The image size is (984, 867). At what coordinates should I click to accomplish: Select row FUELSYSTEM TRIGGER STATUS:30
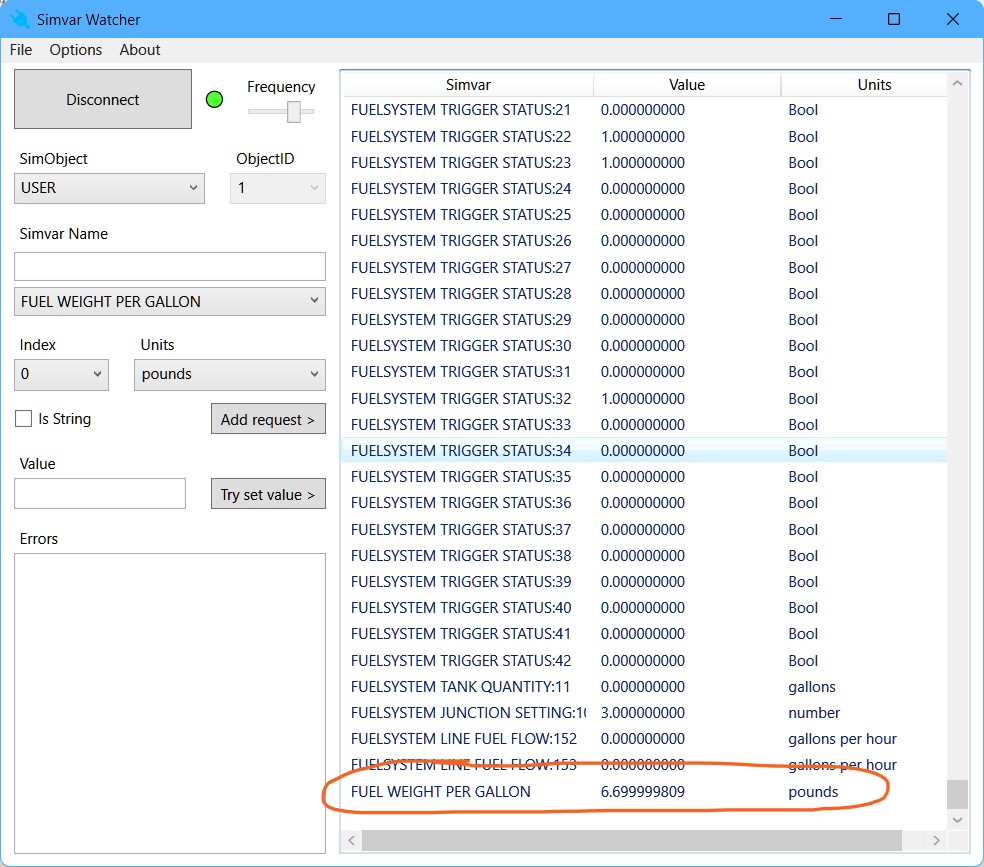pos(644,346)
